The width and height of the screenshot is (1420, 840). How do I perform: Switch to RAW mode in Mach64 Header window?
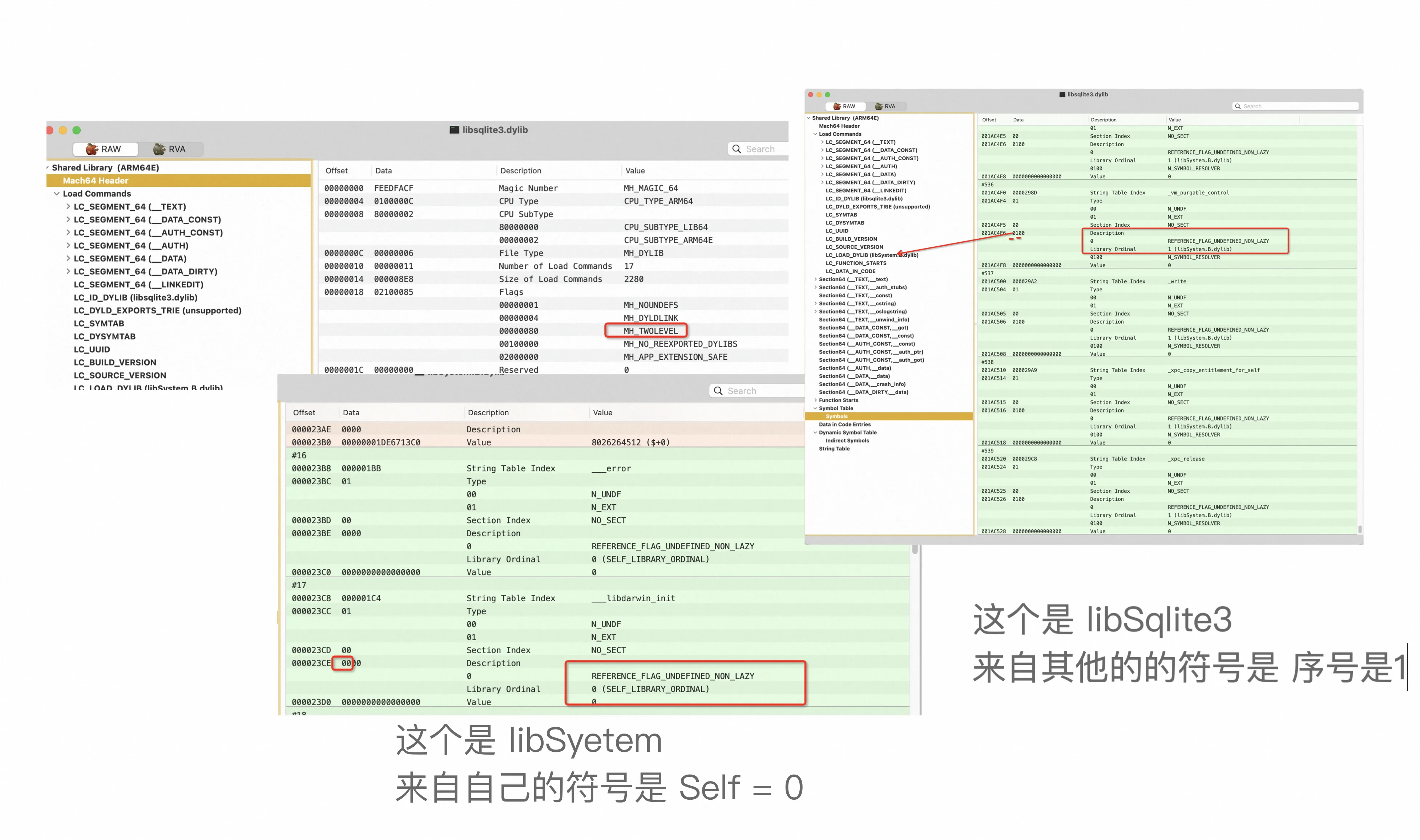[105, 149]
